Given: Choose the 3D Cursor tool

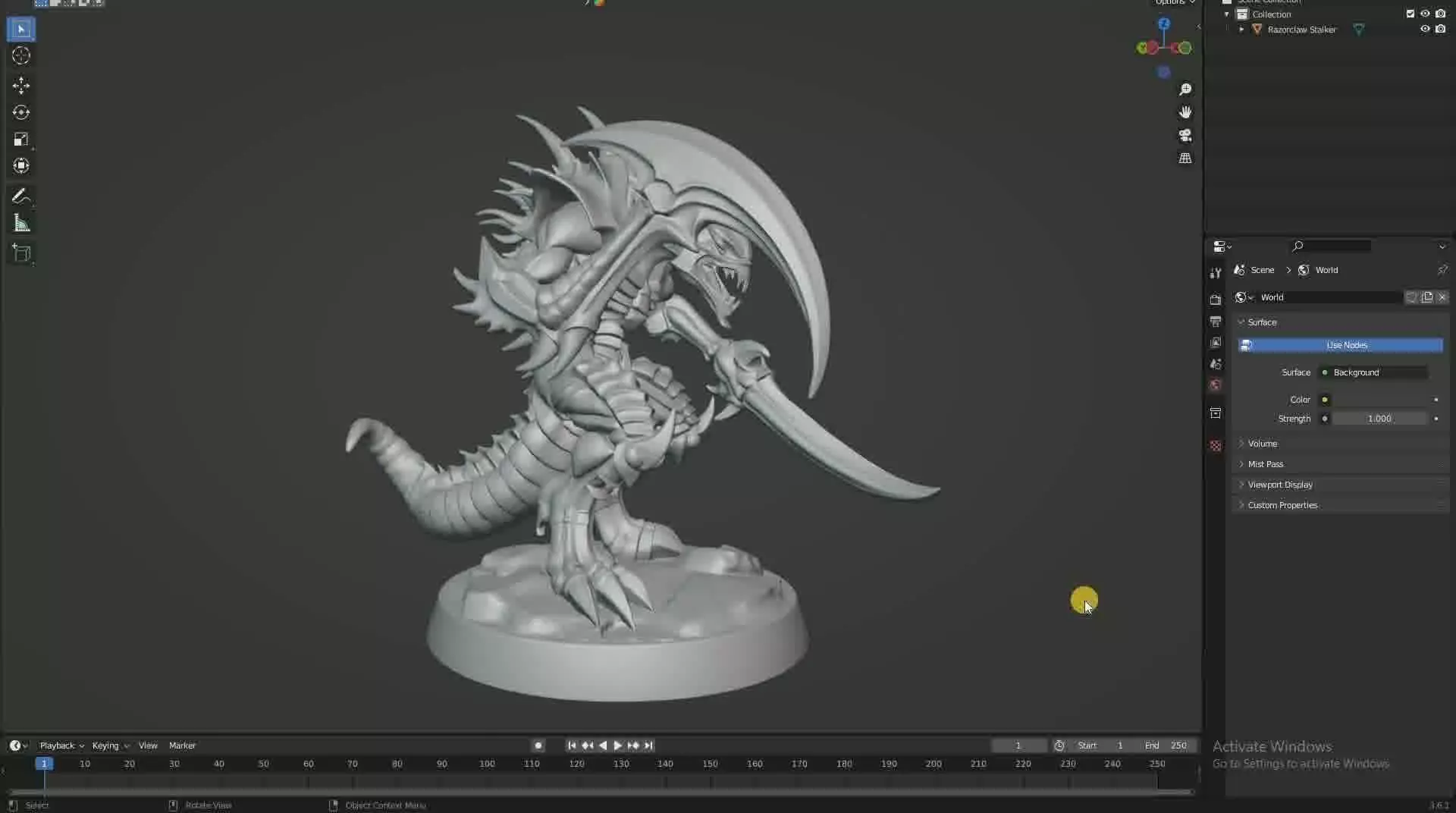Looking at the screenshot, I should (21, 55).
